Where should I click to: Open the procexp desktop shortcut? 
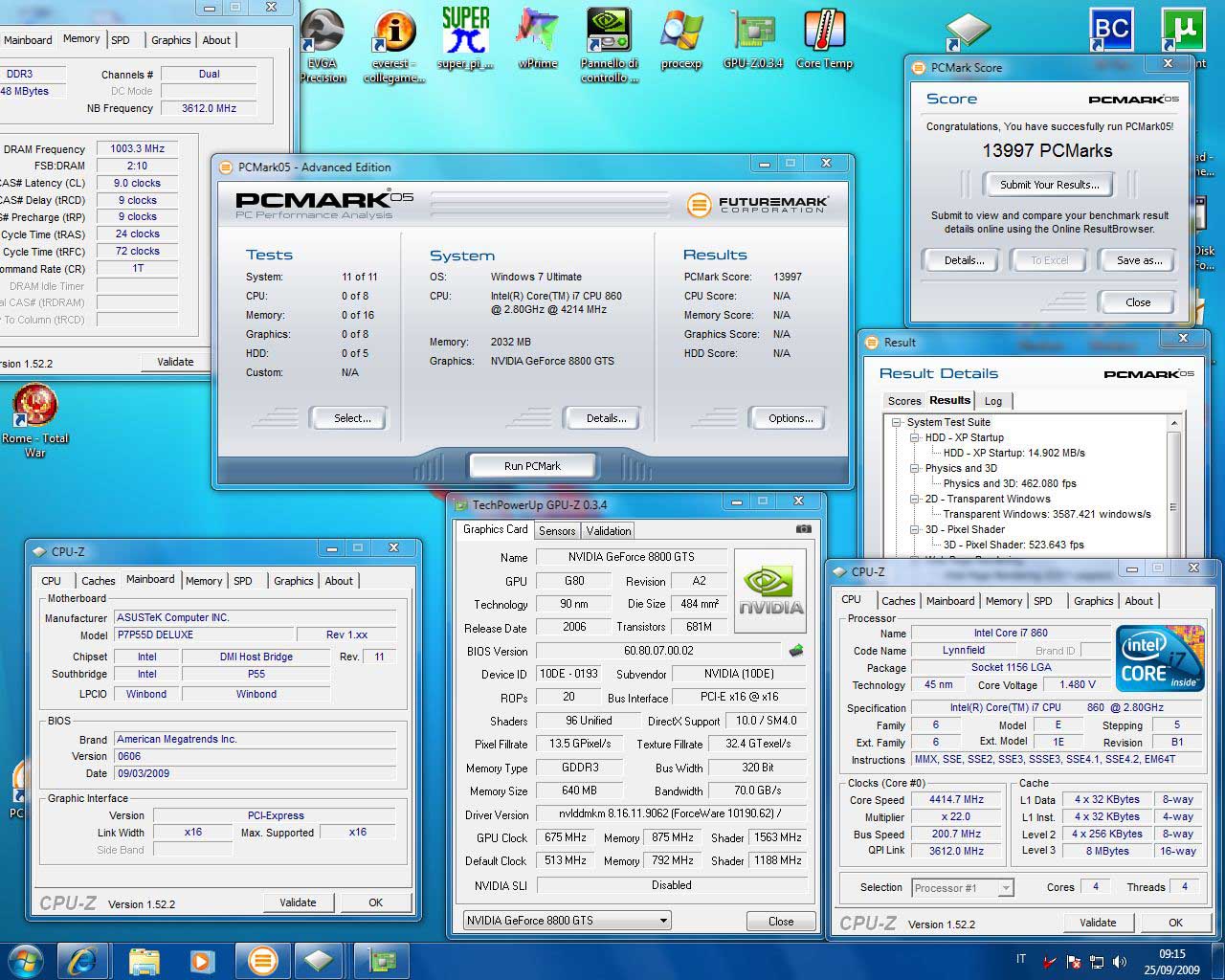click(681, 38)
